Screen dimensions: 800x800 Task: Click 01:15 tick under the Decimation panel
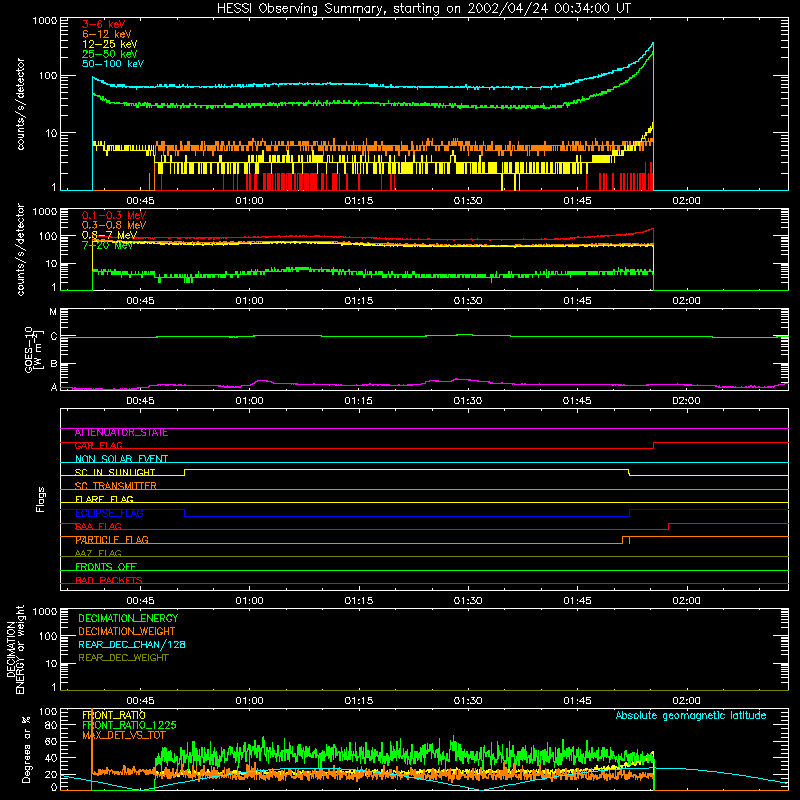coord(359,701)
